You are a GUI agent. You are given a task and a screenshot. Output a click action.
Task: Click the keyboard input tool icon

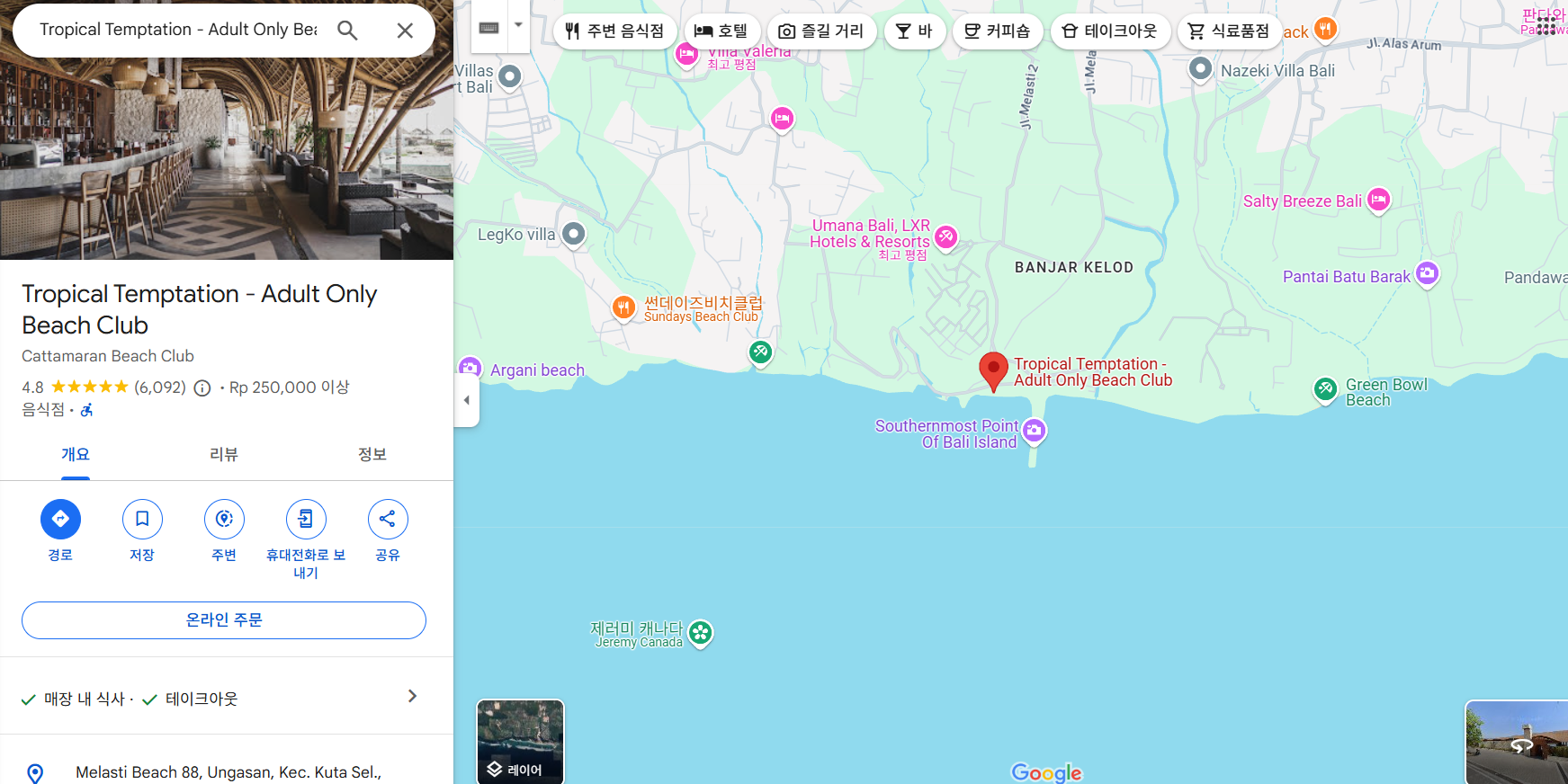(x=488, y=28)
